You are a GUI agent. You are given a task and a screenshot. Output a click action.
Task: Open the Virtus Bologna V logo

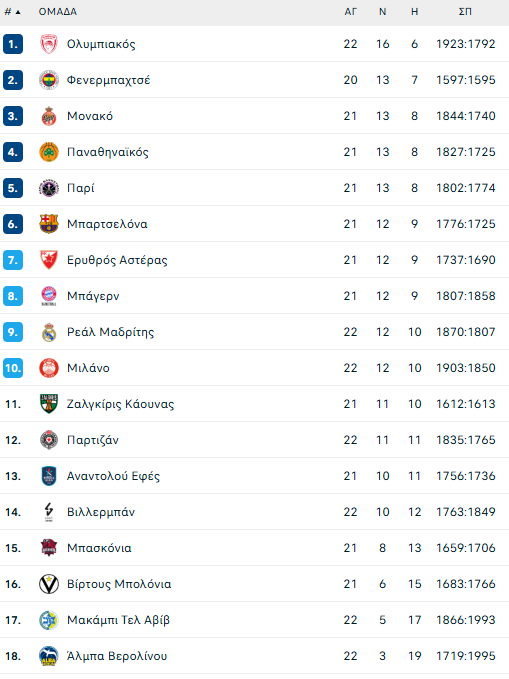(49, 584)
